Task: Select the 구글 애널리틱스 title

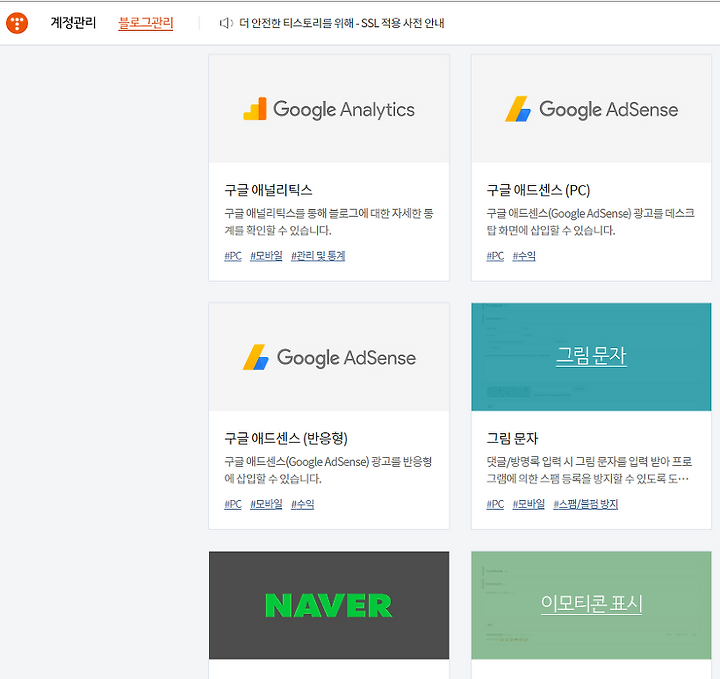Action: tap(268, 190)
